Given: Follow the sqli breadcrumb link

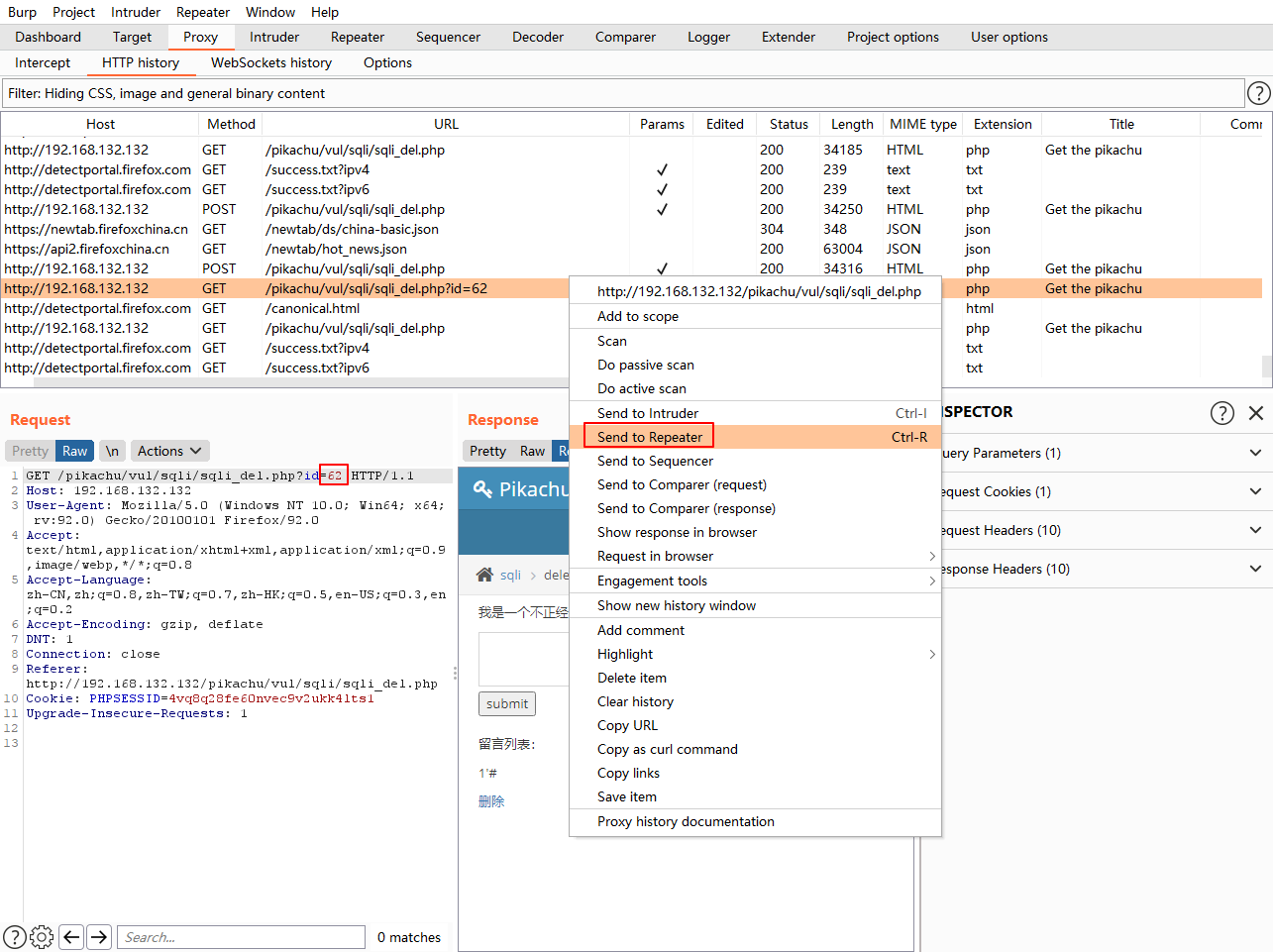Looking at the screenshot, I should tap(510, 575).
